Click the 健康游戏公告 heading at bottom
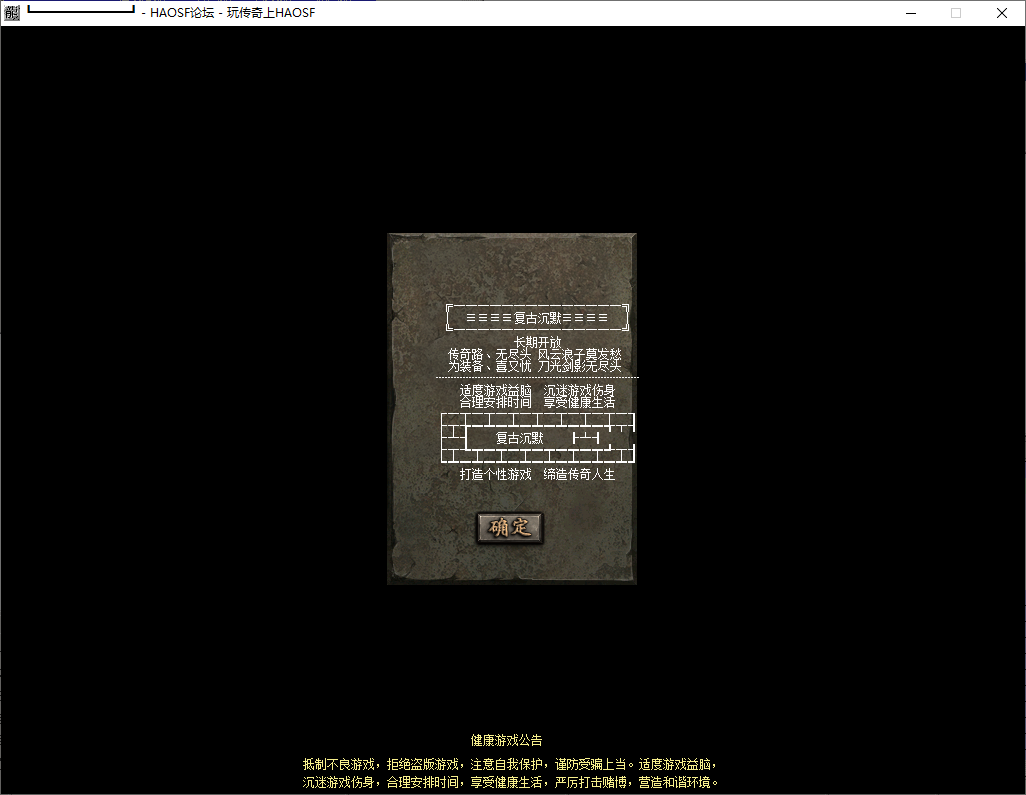Image resolution: width=1026 pixels, height=795 pixels. pos(507,741)
